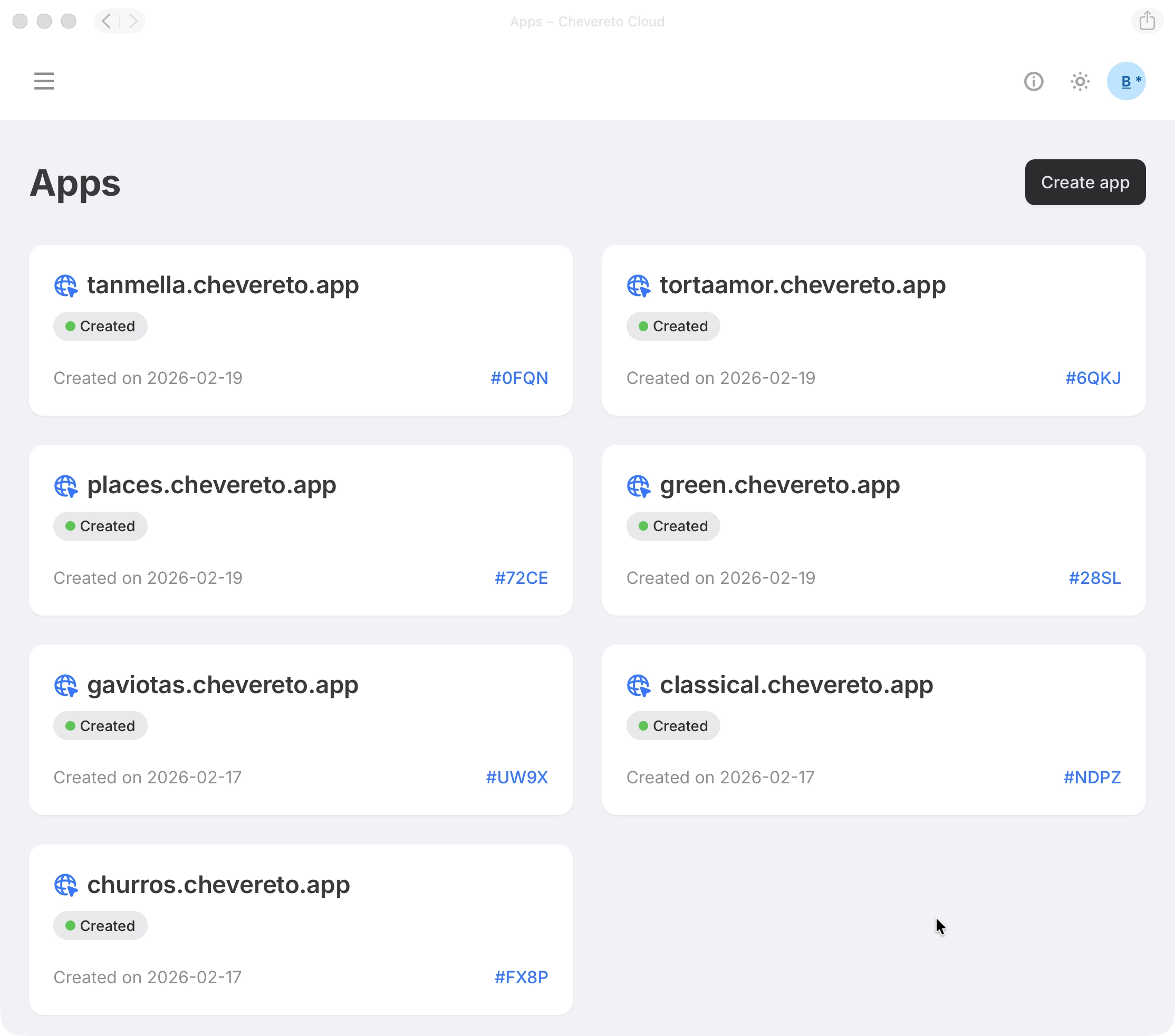
Task: Click 'Created on 2026-02-19' on green card
Action: (720, 578)
